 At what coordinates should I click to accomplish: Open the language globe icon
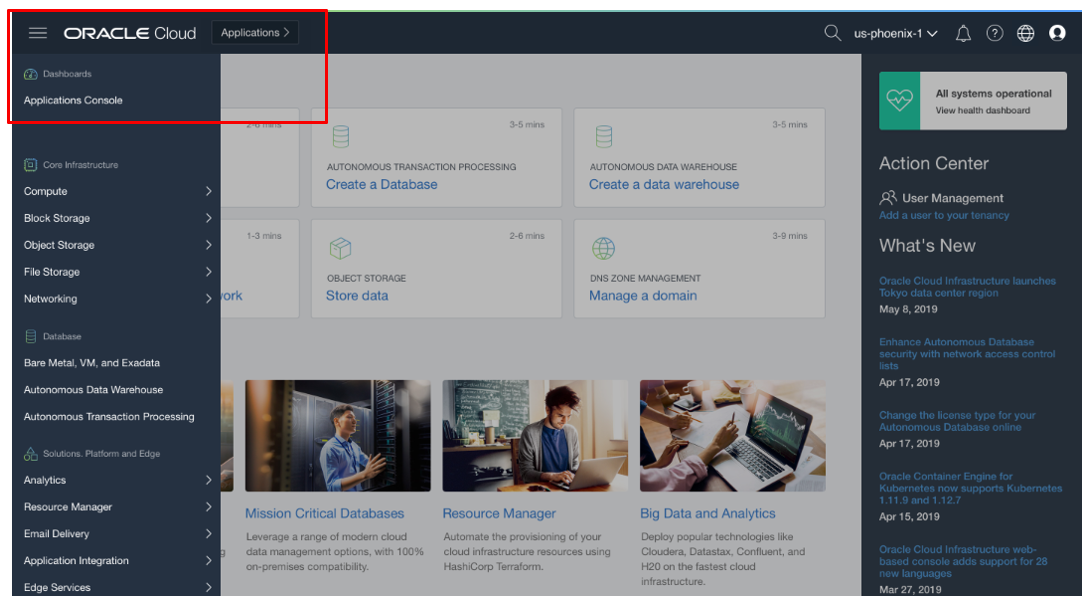(1025, 33)
